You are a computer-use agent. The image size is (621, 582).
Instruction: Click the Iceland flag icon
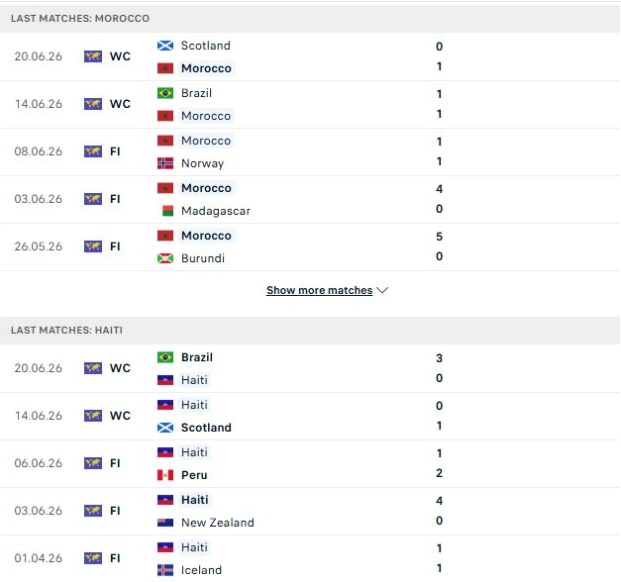tap(165, 570)
